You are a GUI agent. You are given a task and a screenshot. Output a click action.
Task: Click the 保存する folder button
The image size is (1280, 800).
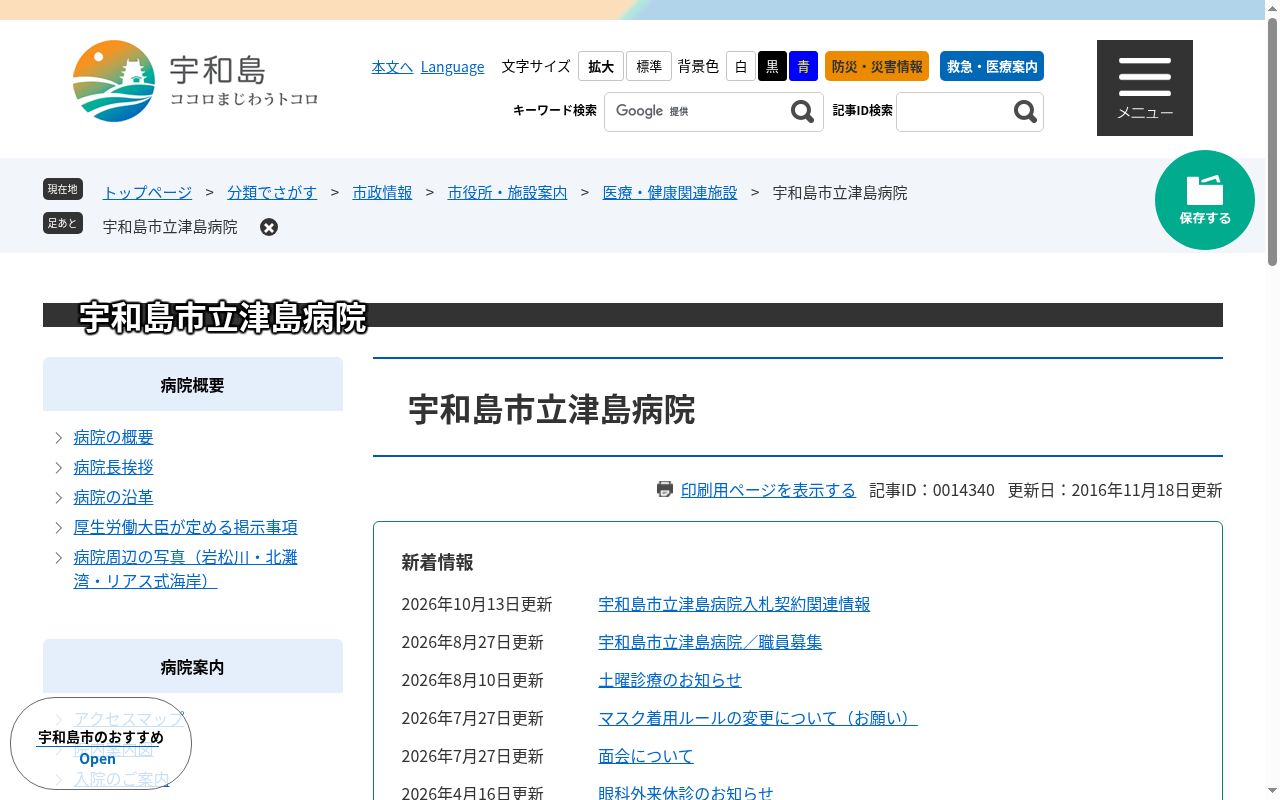click(x=1205, y=200)
